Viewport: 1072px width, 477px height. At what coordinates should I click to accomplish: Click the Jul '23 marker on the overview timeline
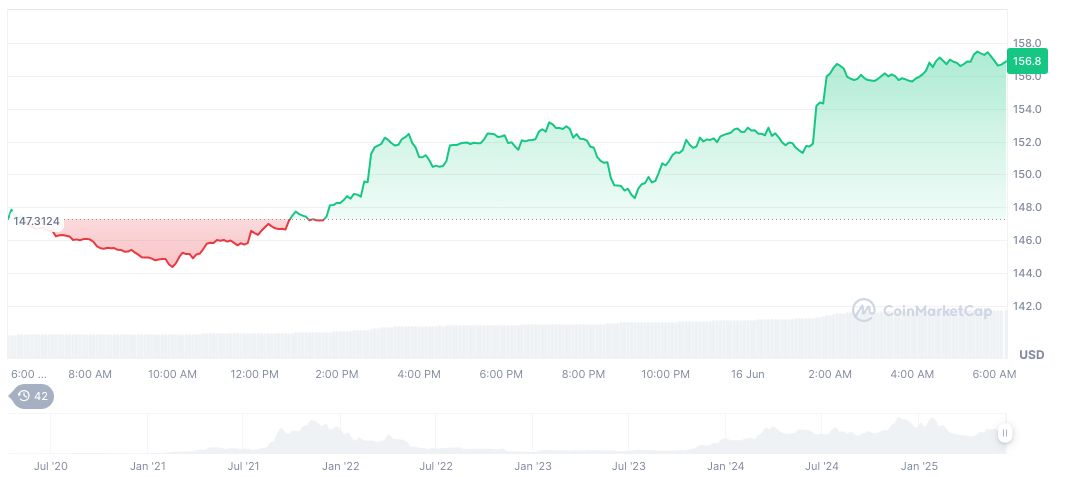627,466
